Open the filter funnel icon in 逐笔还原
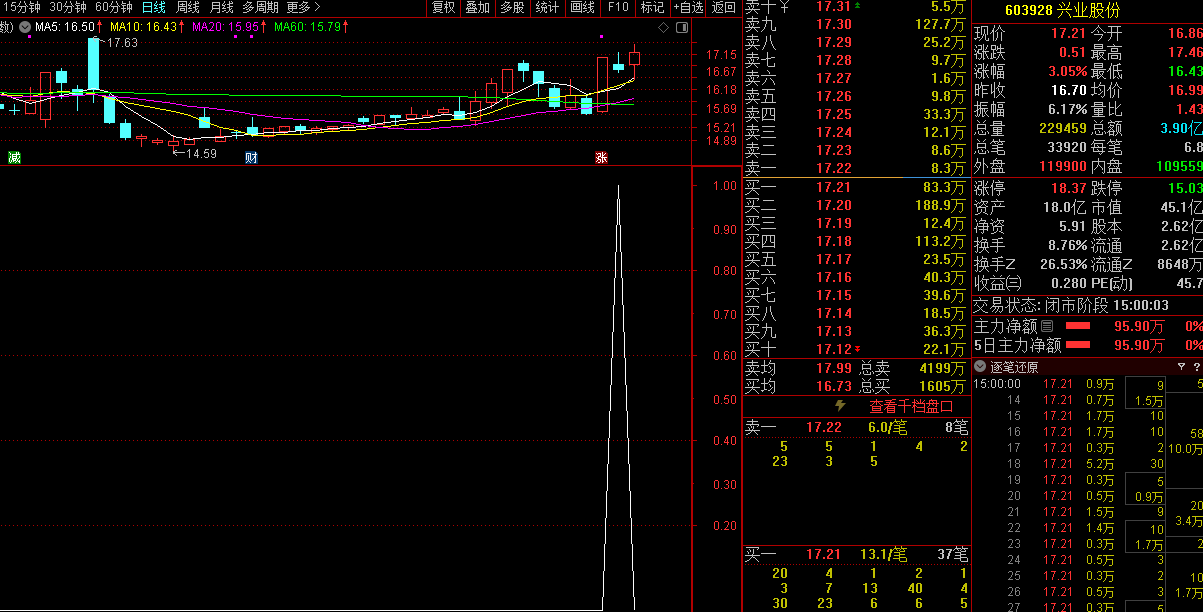 point(1181,366)
